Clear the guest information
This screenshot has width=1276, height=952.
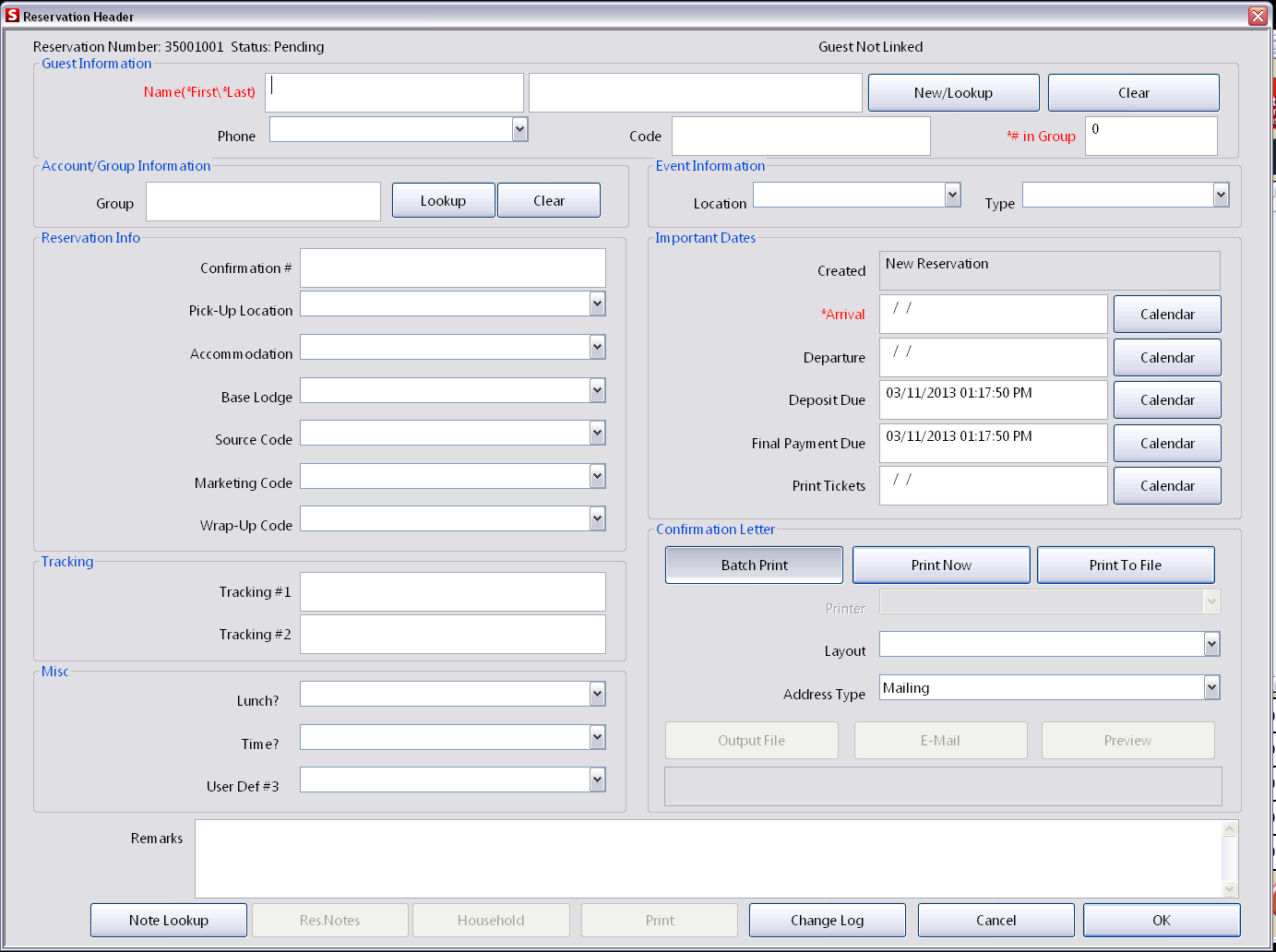click(1133, 92)
